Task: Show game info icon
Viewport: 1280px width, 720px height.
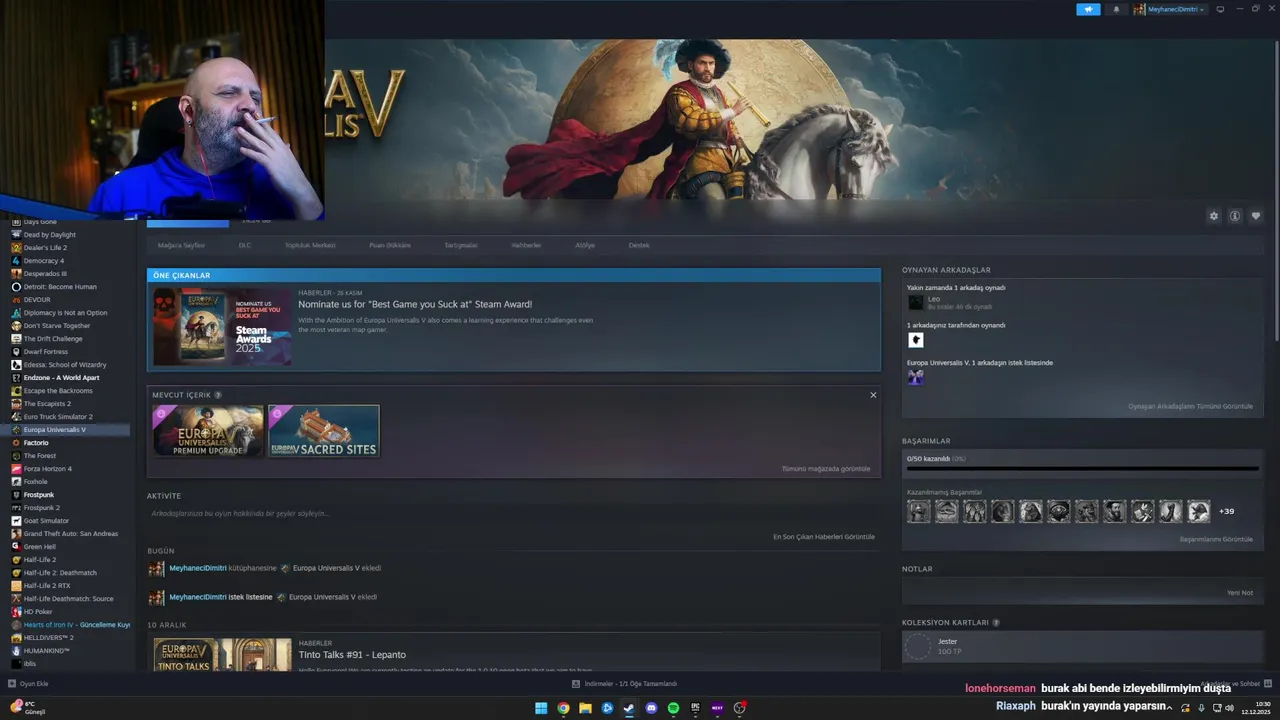Action: click(x=1235, y=216)
